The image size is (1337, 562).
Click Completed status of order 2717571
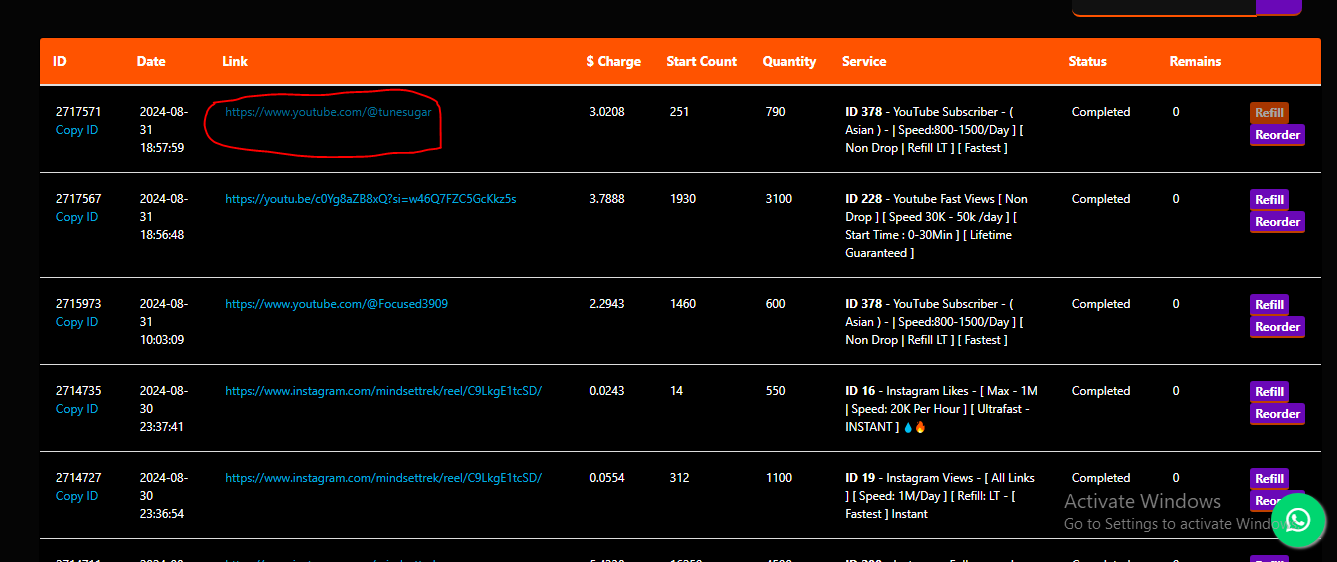point(1101,112)
